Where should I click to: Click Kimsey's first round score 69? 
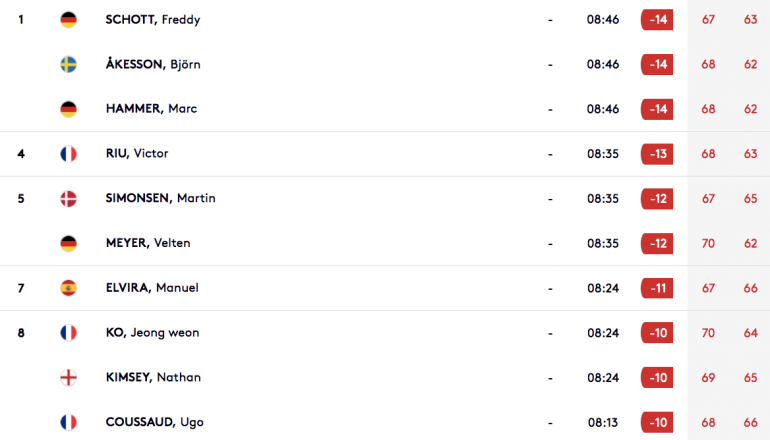coord(708,378)
